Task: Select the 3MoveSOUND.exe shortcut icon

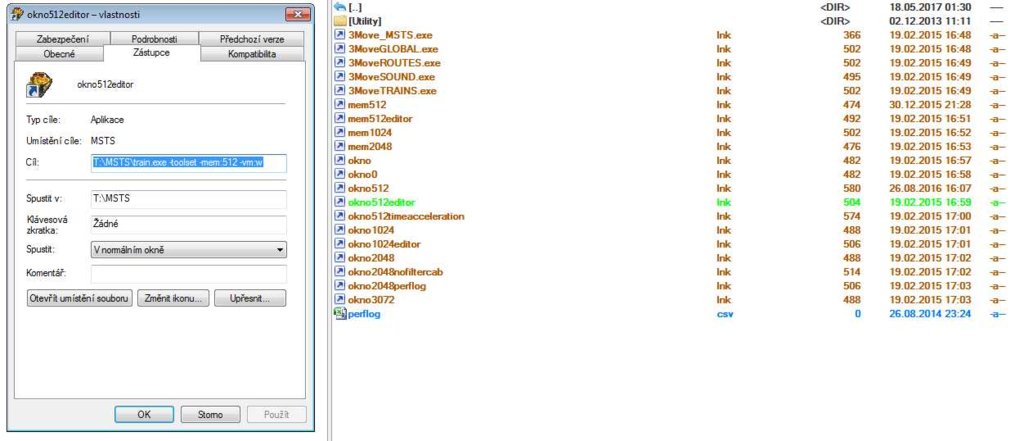Action: 340,76
